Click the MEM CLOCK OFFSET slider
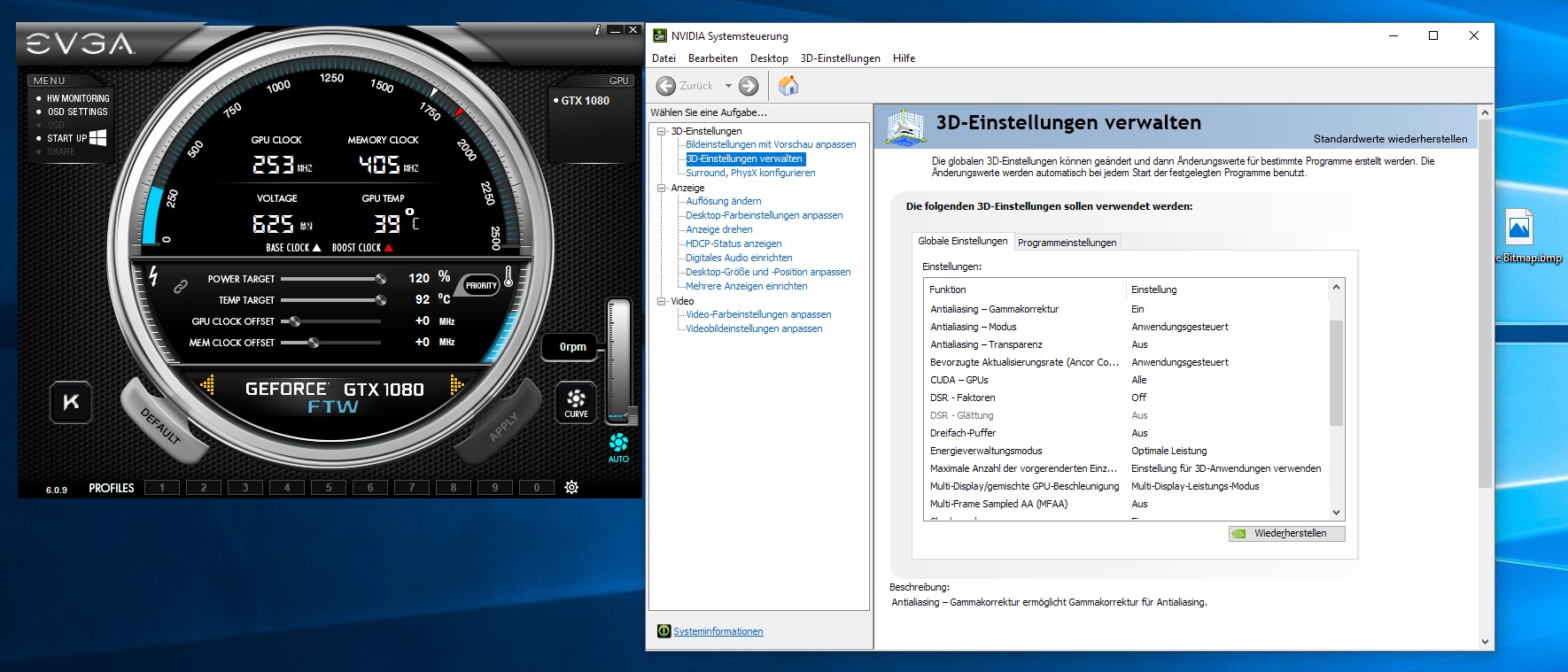Viewport: 1568px width, 672px height. coord(331,342)
